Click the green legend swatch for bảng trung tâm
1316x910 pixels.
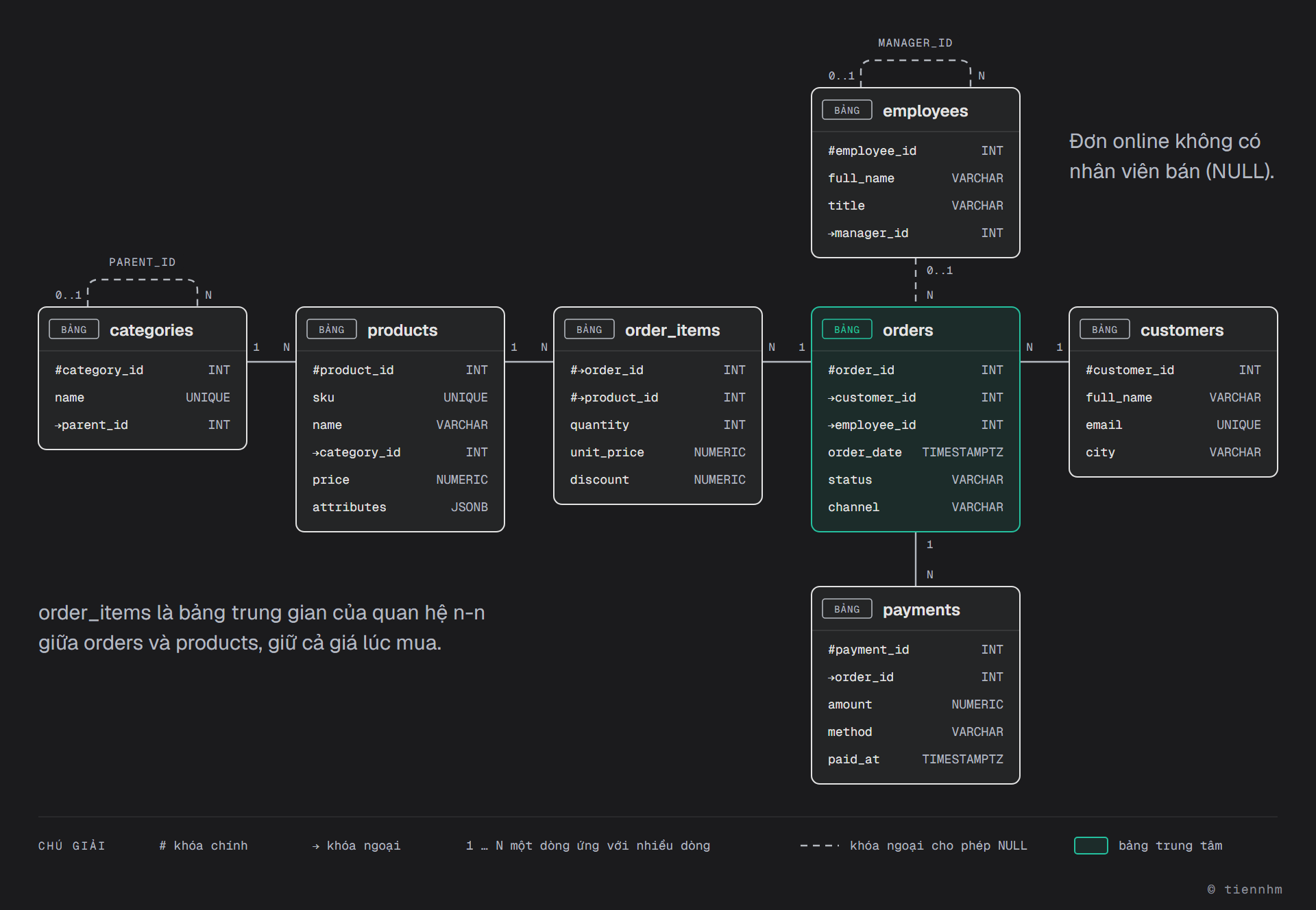[1091, 846]
